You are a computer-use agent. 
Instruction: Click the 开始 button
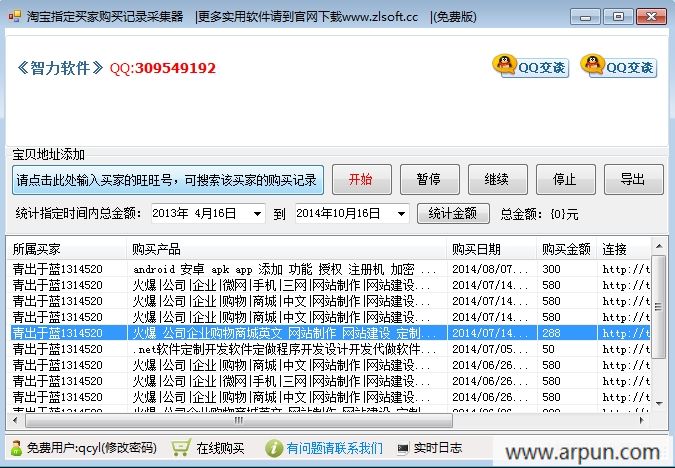pyautogui.click(x=362, y=179)
